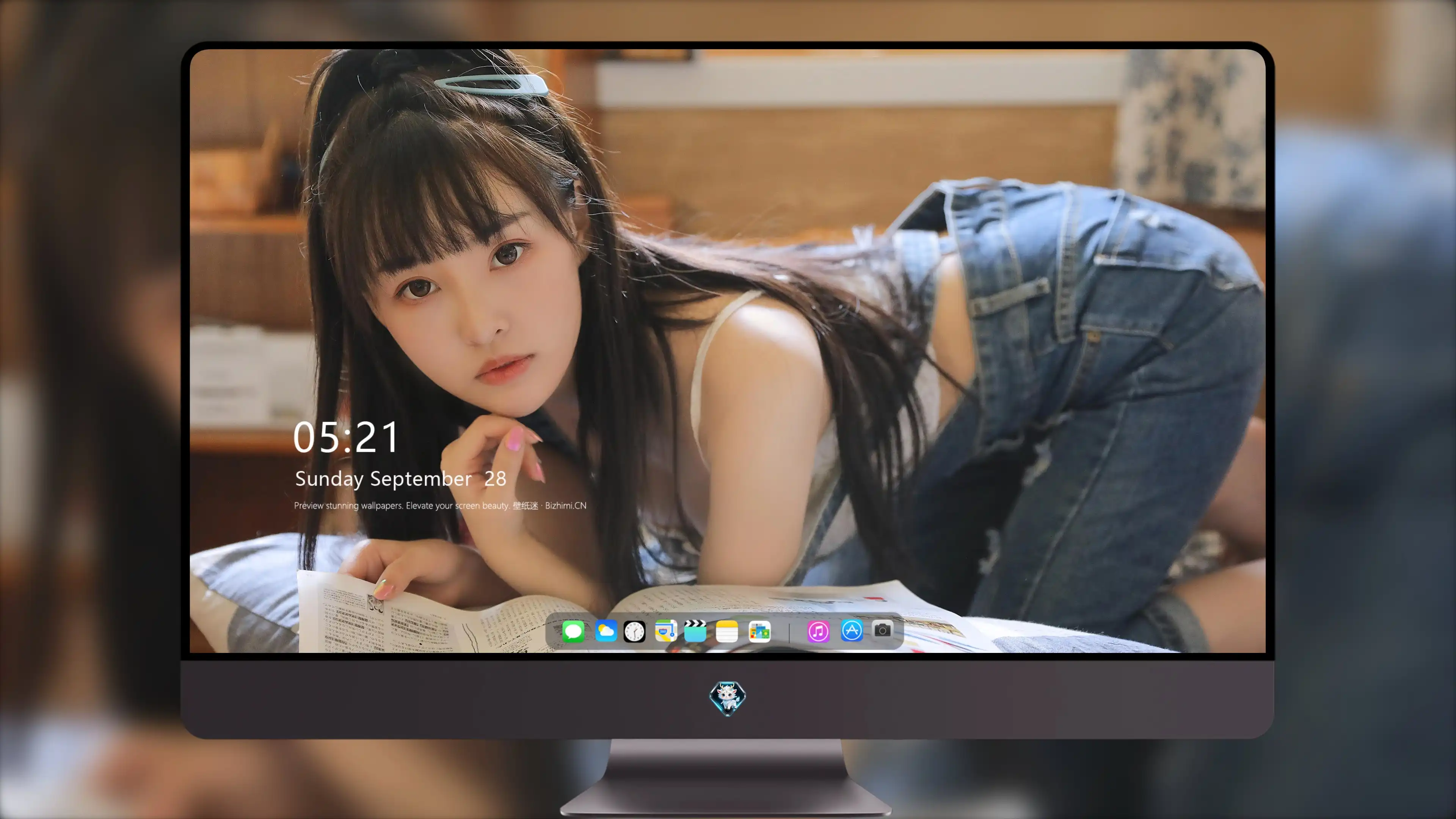
Task: Click the dragon logo on monitor chin
Action: [x=728, y=698]
